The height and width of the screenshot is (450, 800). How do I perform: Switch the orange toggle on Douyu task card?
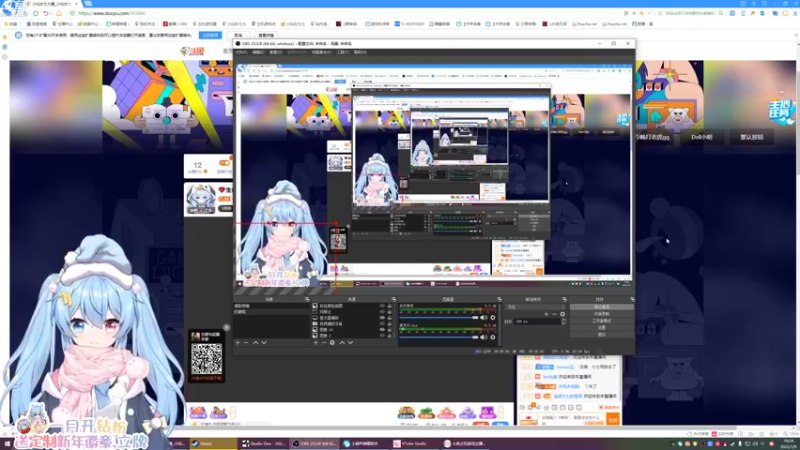224,163
